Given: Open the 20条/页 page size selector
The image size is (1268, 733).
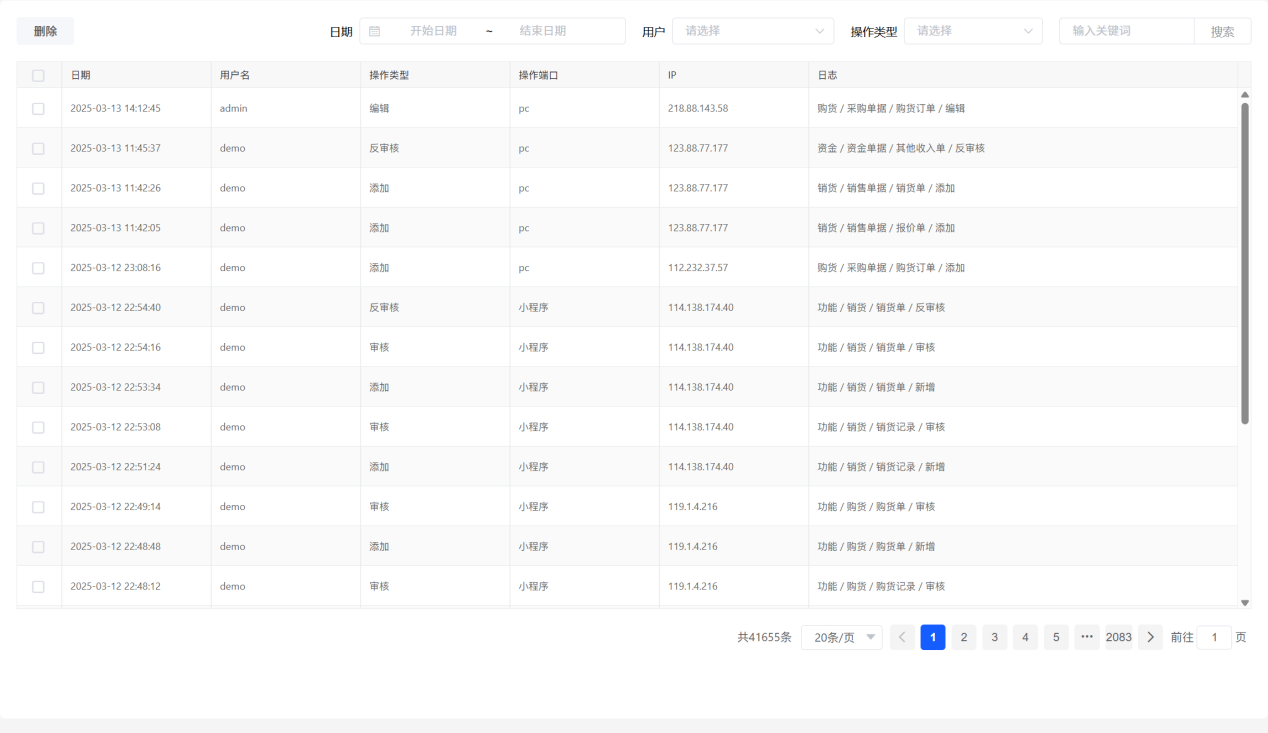Looking at the screenshot, I should [x=841, y=637].
